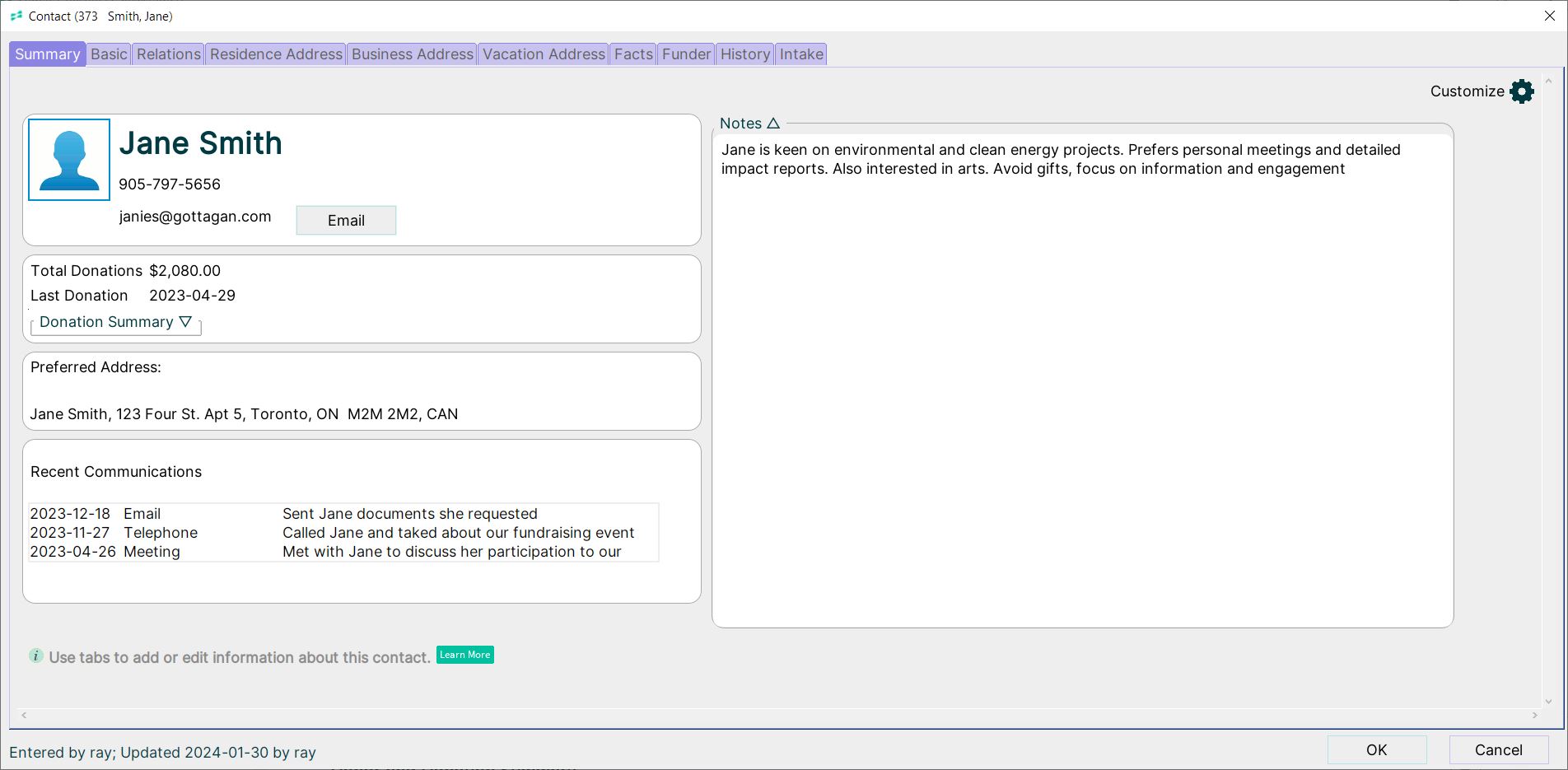Click Jane Smith's profile avatar picture
The width and height of the screenshot is (1568, 770).
[x=69, y=160]
